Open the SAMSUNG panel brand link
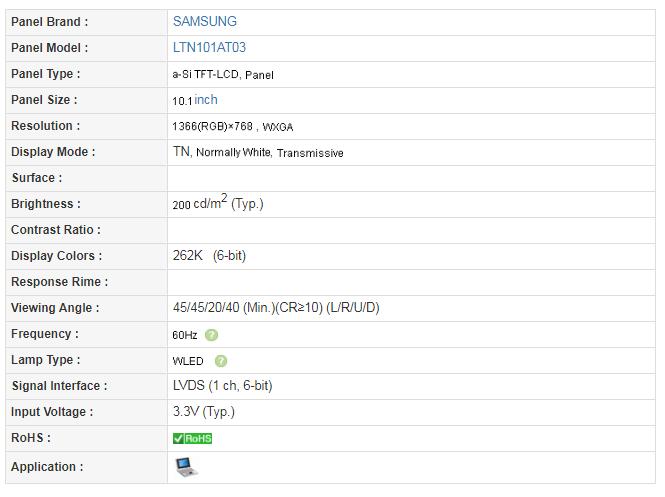 click(204, 21)
